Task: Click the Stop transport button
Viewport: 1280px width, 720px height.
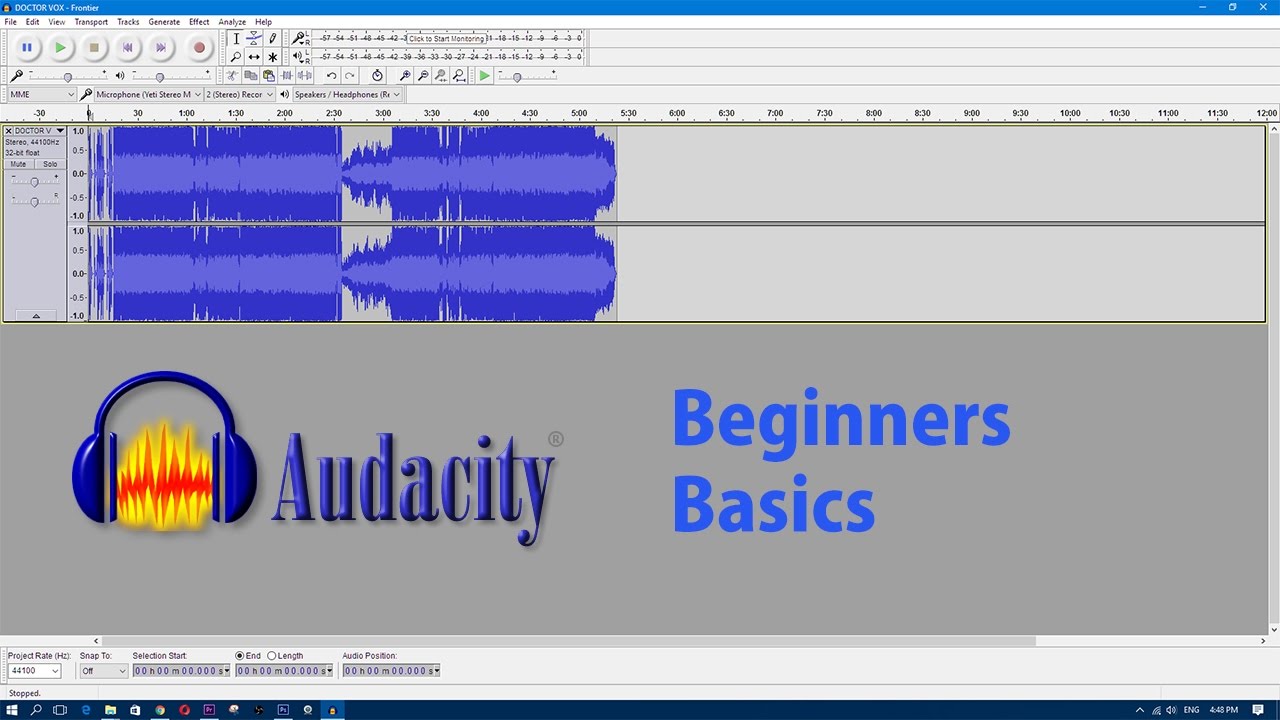Action: (94, 47)
